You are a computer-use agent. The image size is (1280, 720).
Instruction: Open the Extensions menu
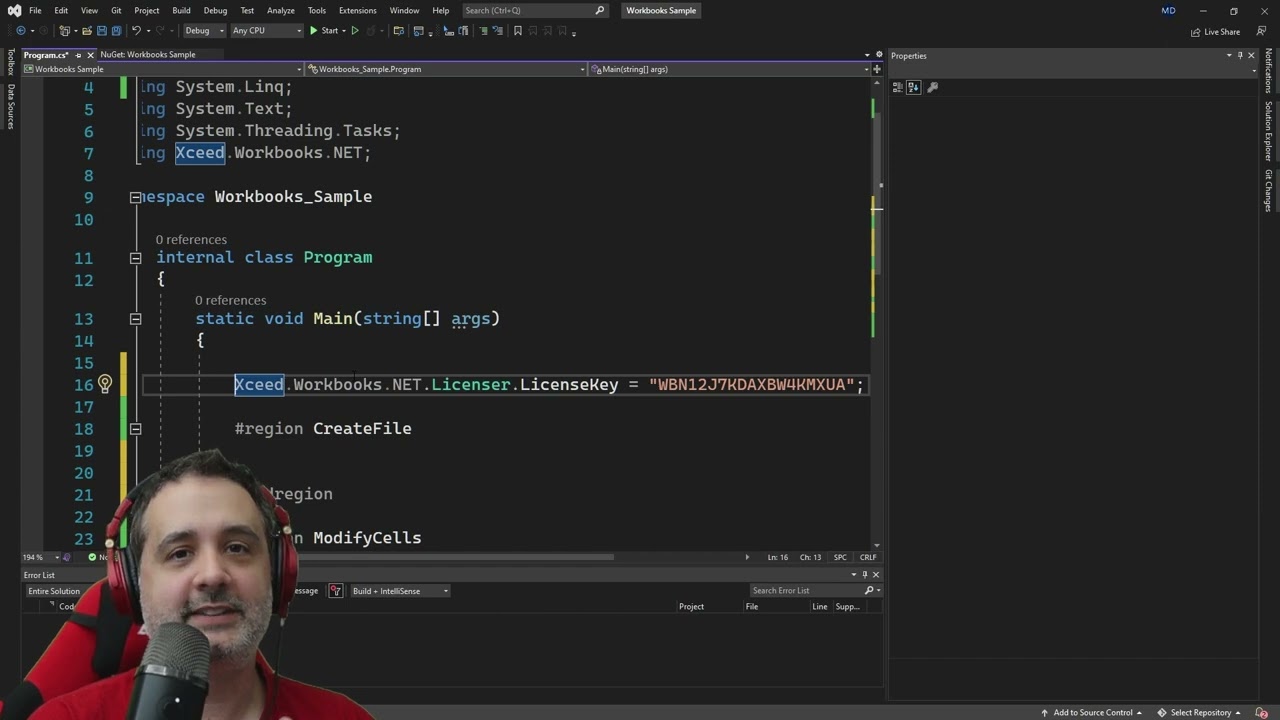click(357, 10)
